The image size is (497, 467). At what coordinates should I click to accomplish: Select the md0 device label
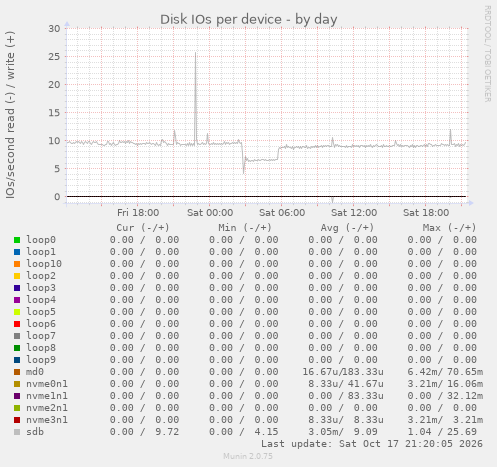35,372
